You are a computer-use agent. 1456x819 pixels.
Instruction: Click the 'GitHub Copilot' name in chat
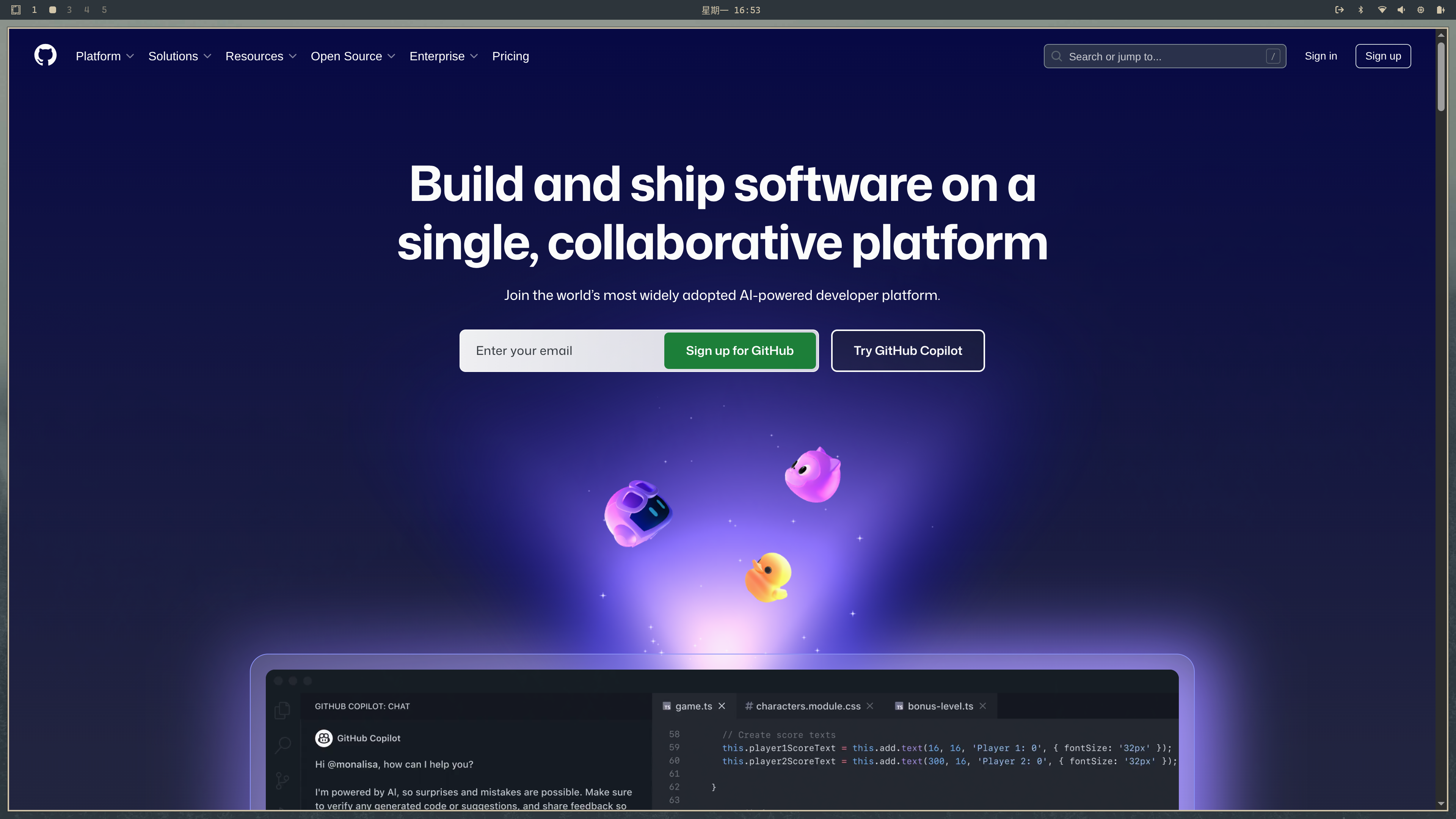[x=369, y=738]
